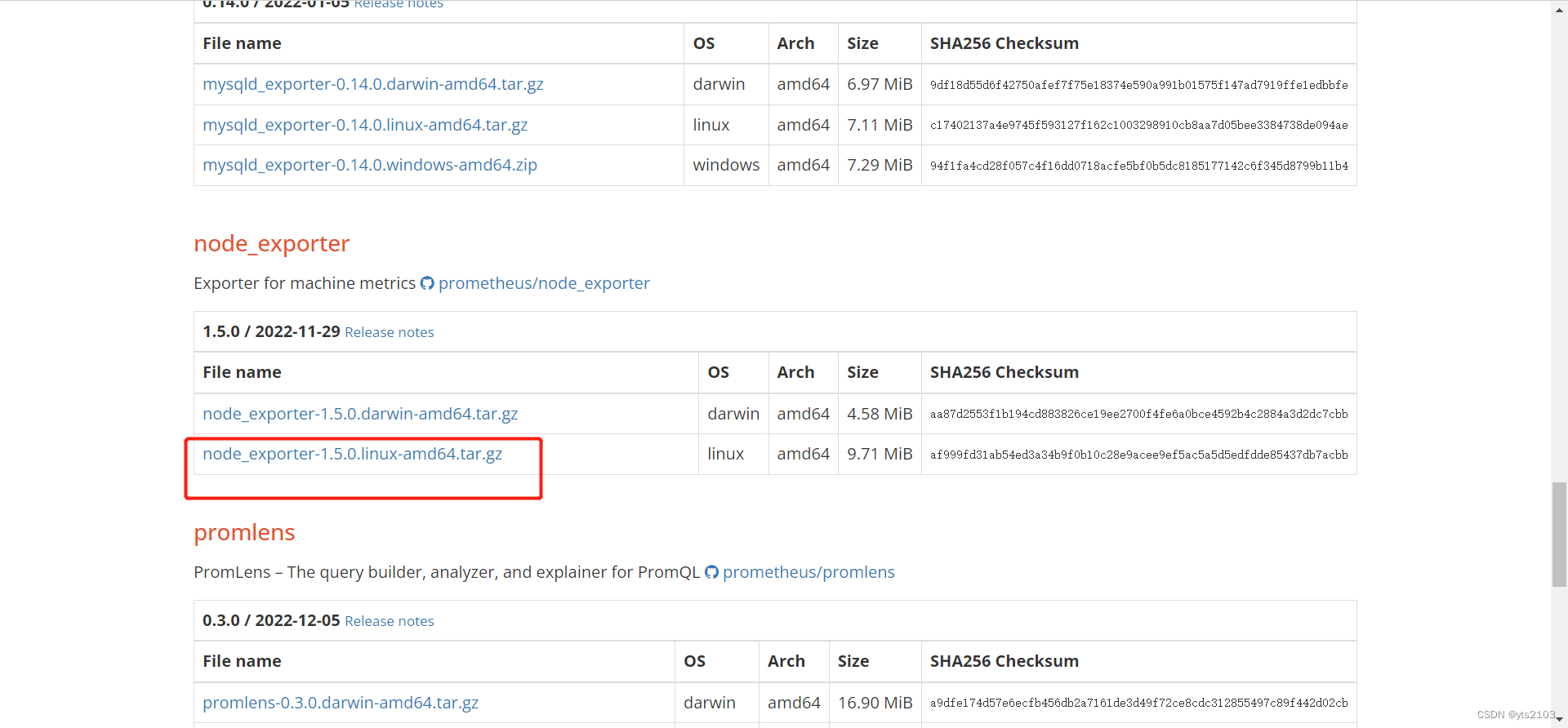Open the prometheus/node_exporter GitHub link
This screenshot has width=1568, height=728.
click(544, 283)
